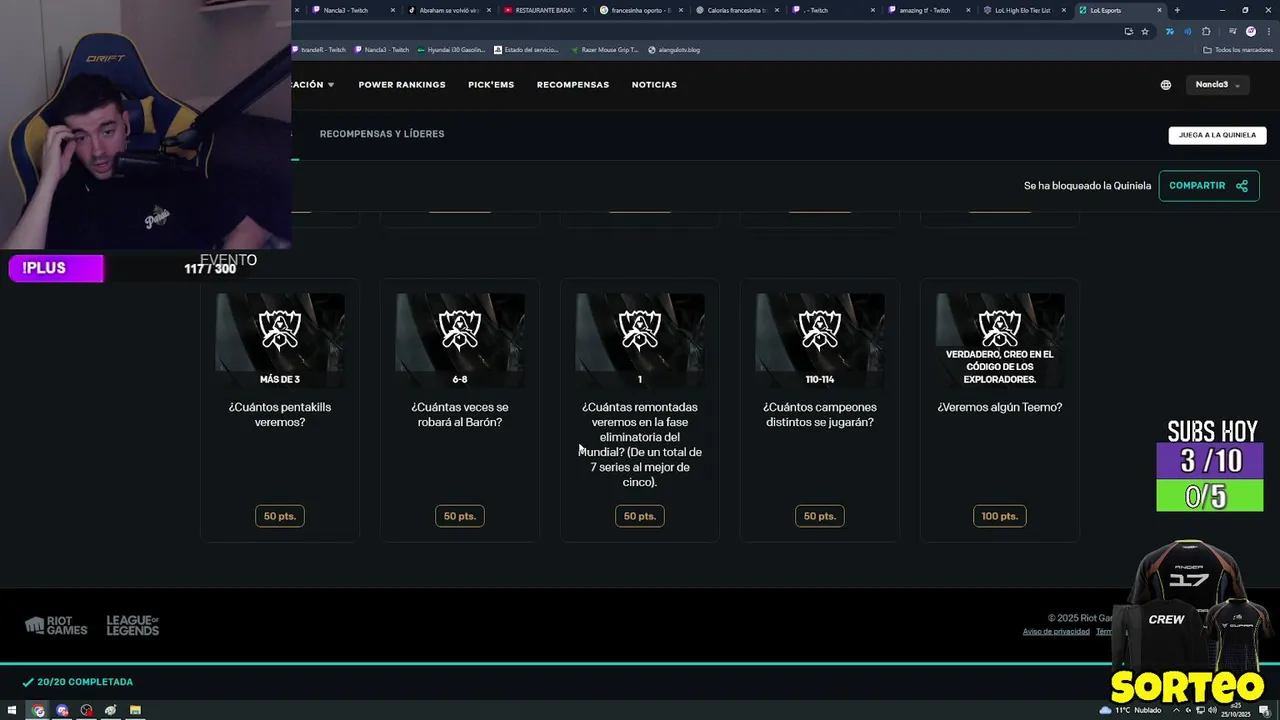Expand the partially hidden nav dropdown arrow
This screenshot has height=720, width=1280.
click(331, 85)
